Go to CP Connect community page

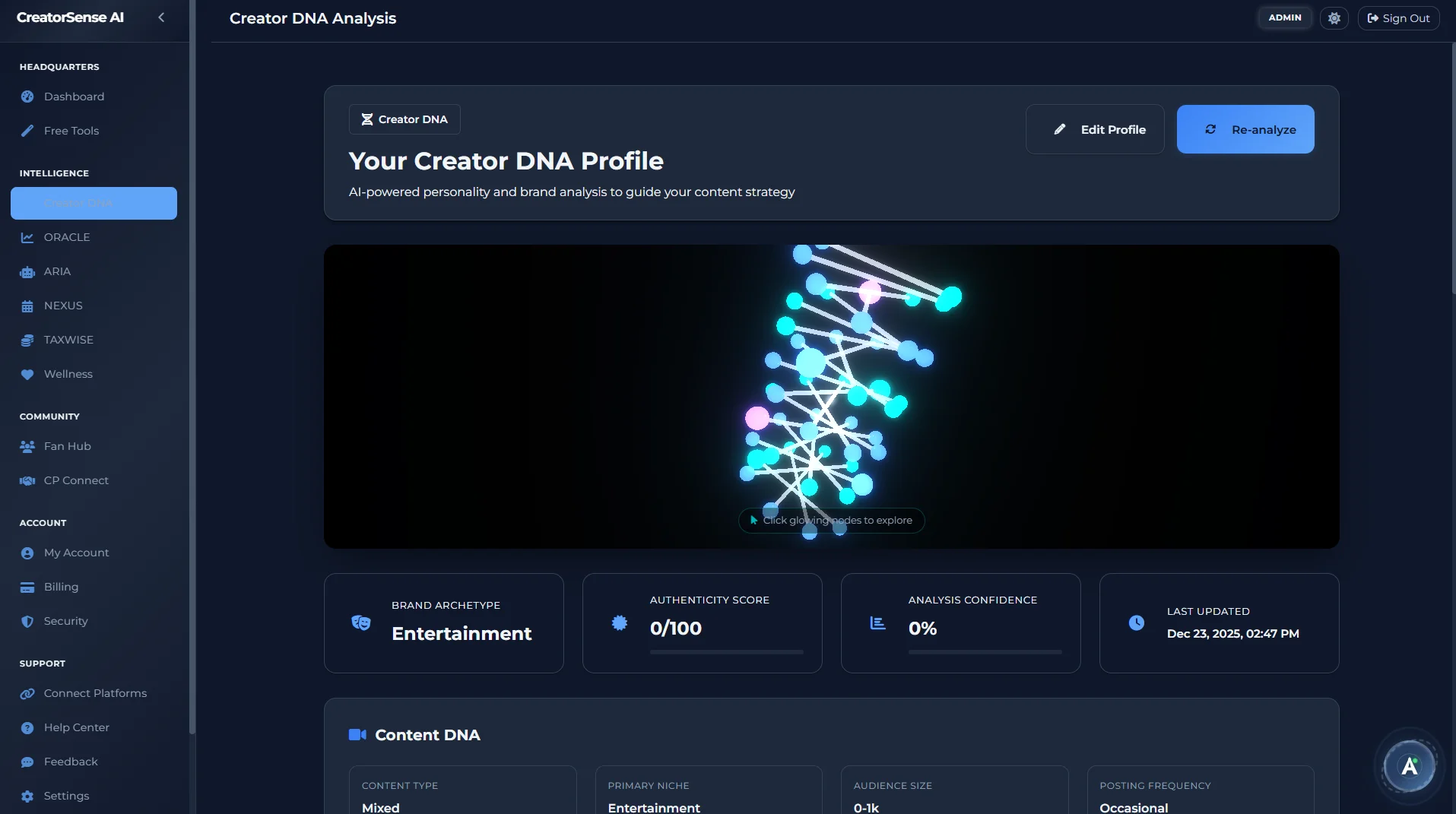pos(75,480)
